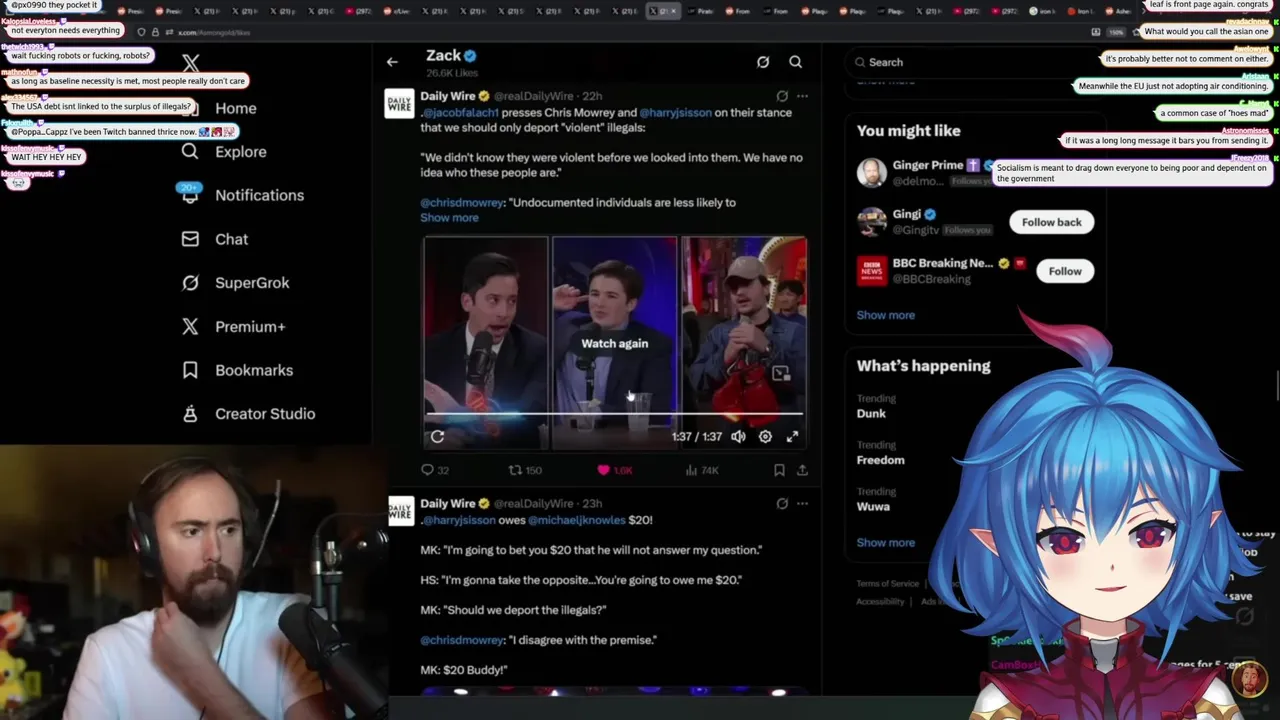Open Home in the sidebar
The image size is (1280, 720).
236,108
